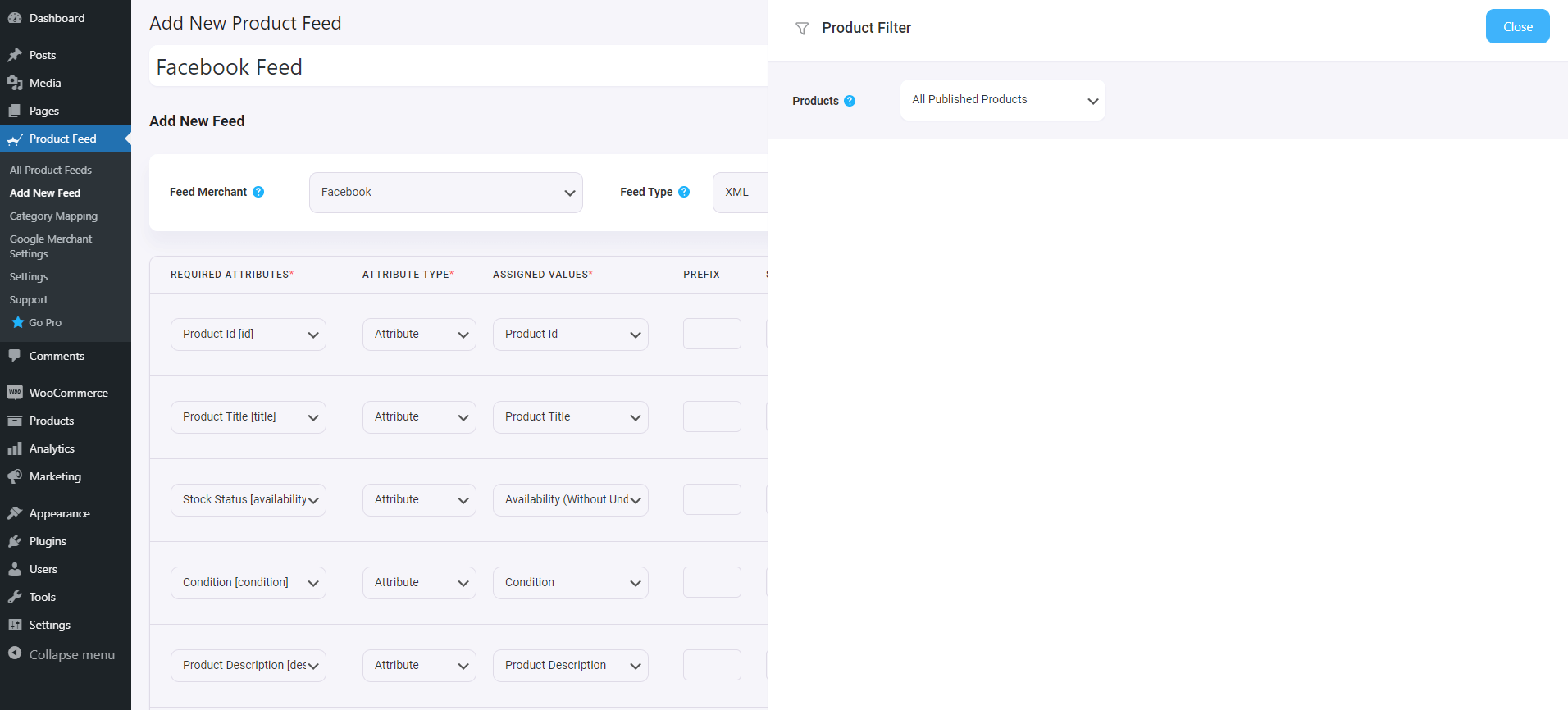Screen dimensions: 1568x710
Task: Click prefix field in Stock Status row
Action: coord(712,499)
